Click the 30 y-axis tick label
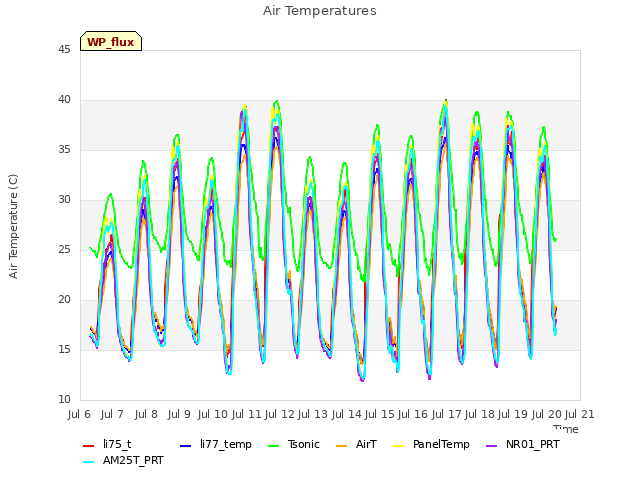 coord(64,200)
